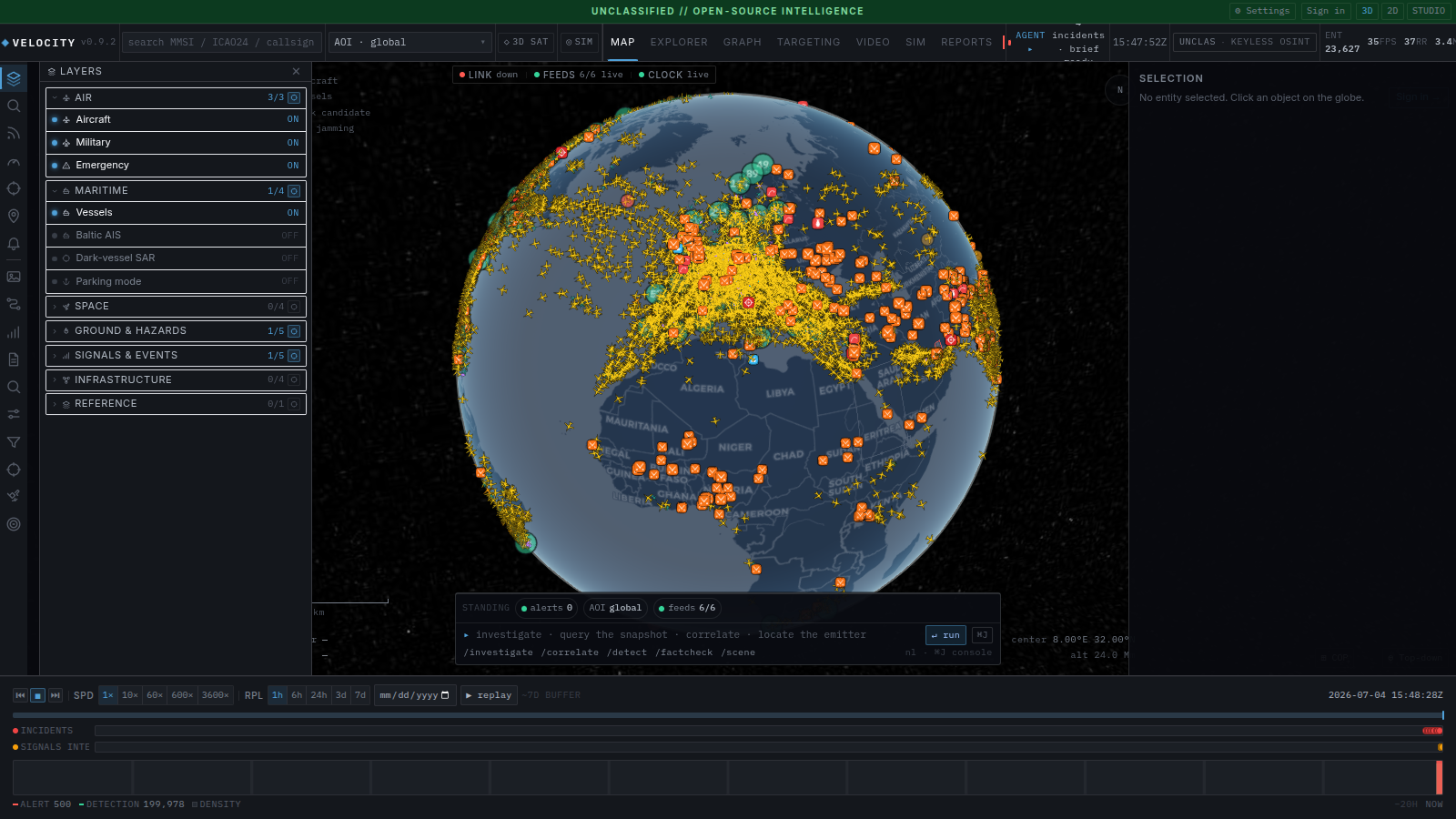Open the UNCLAS KEYLESS OSINT selector

(x=1244, y=42)
